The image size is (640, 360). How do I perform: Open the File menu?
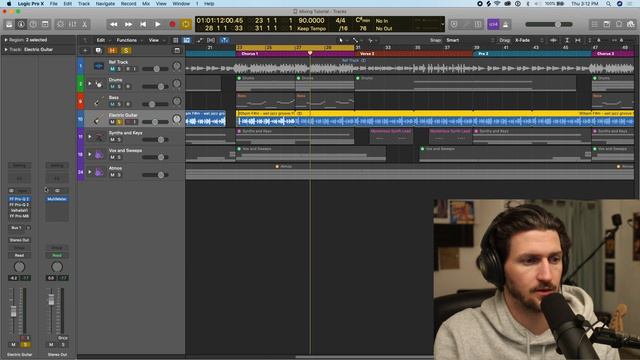coord(53,4)
